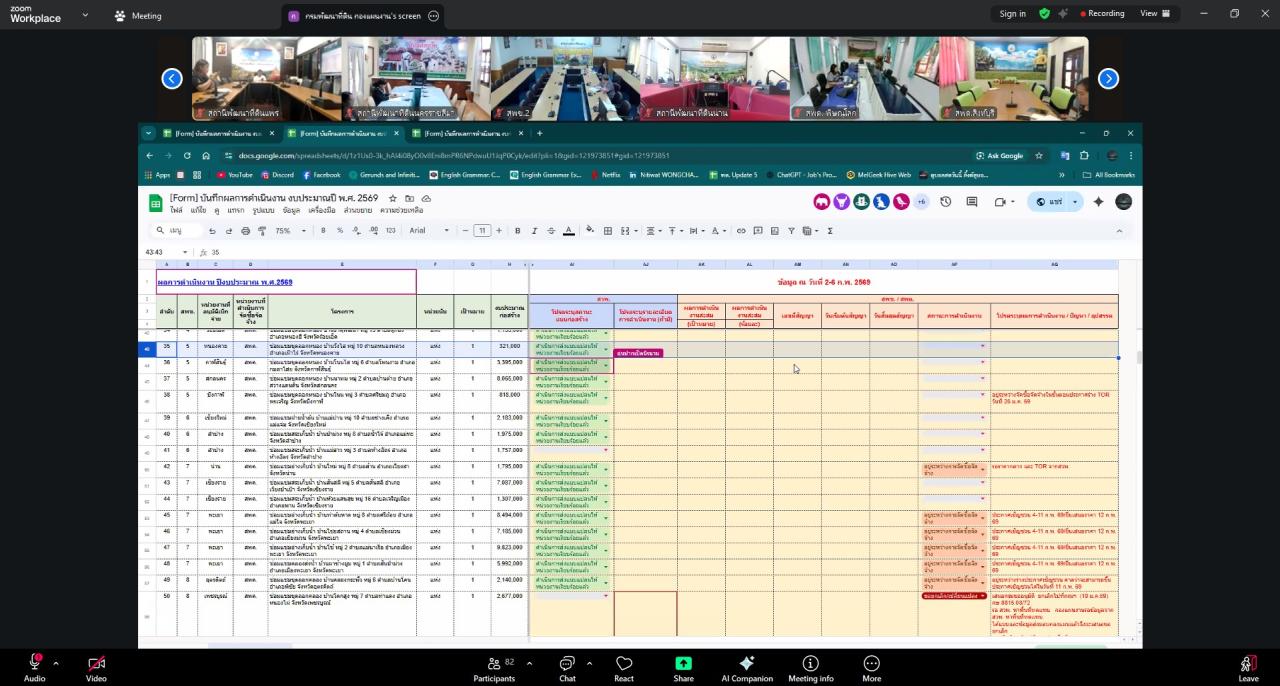
Task: Click the borders icon in the toolbar
Action: [x=607, y=231]
